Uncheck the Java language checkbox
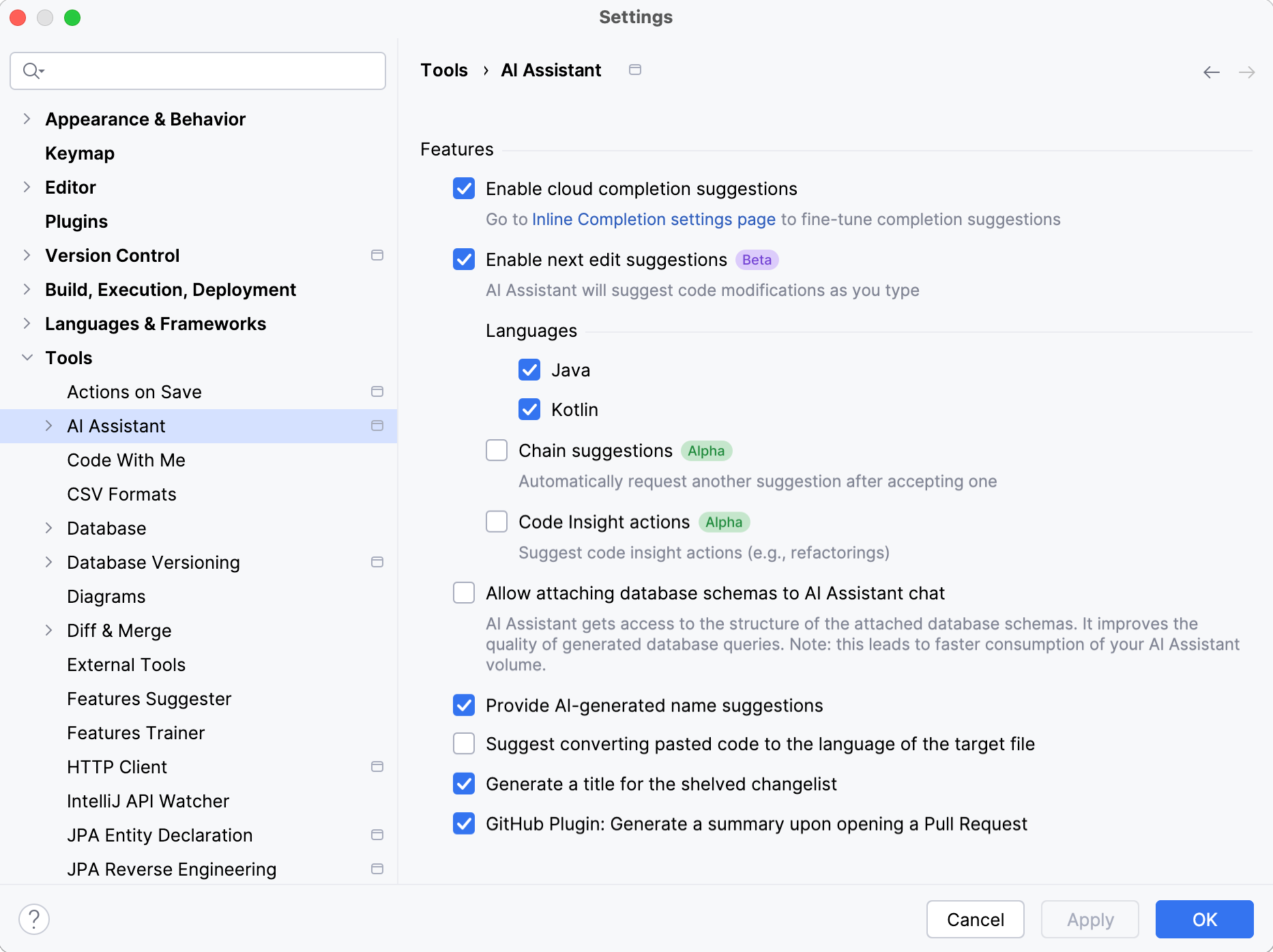 pyautogui.click(x=529, y=370)
